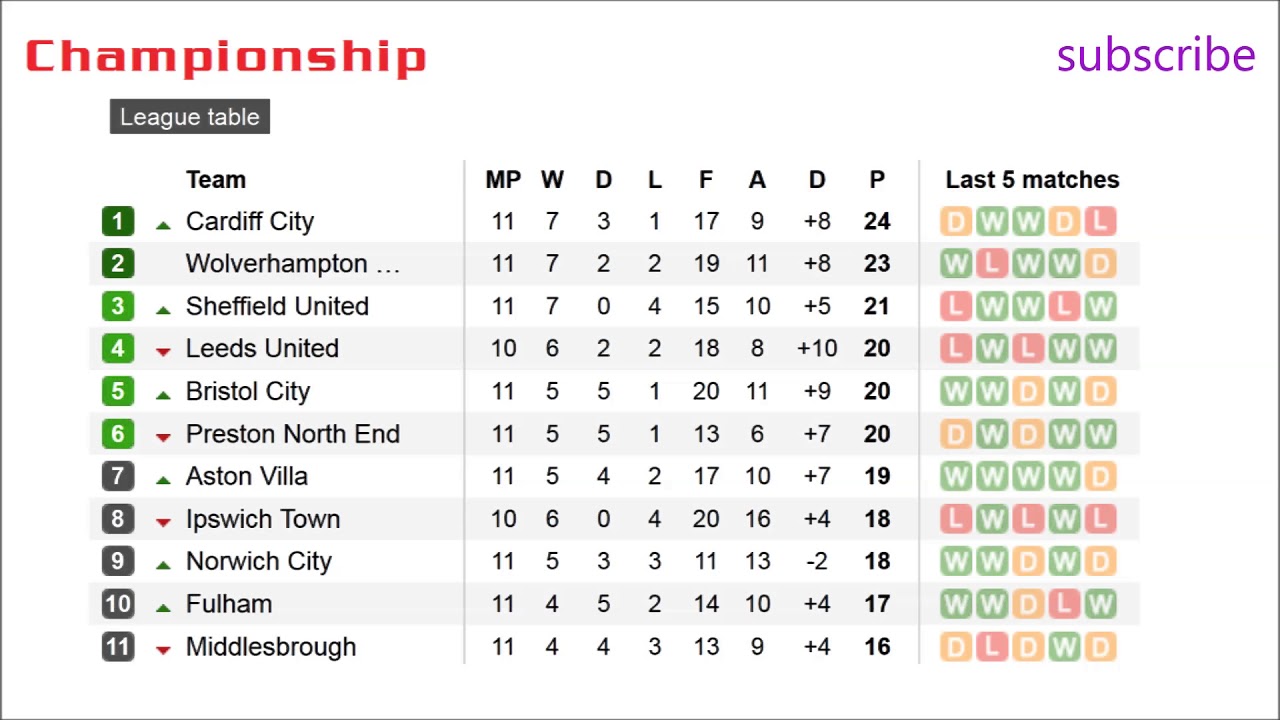Open the League table tab
Viewport: 1280px width, 720px height.
tap(190, 117)
